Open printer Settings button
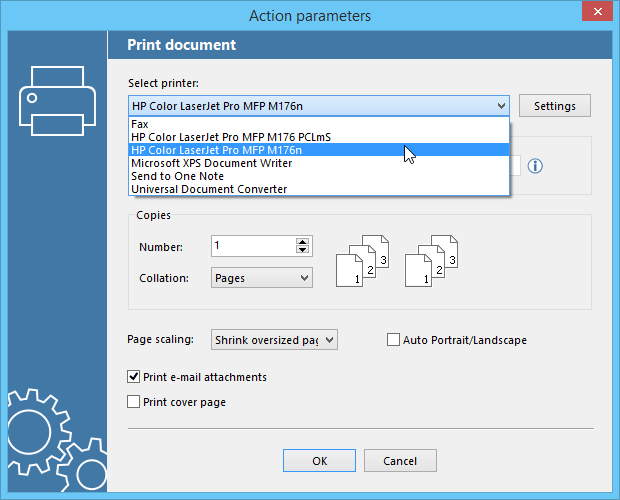 pyautogui.click(x=555, y=106)
